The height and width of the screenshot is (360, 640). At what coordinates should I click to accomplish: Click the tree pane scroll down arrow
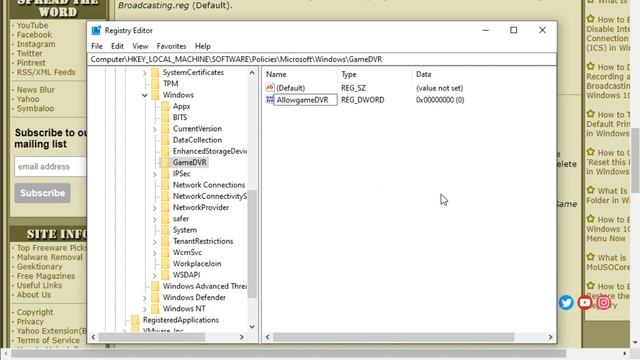252,327
